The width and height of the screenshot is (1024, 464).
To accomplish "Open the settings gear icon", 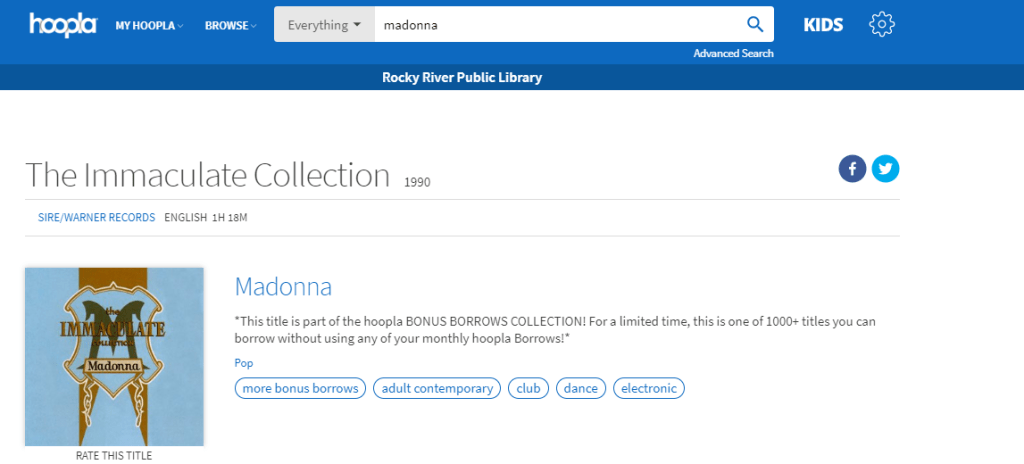I will pyautogui.click(x=881, y=24).
